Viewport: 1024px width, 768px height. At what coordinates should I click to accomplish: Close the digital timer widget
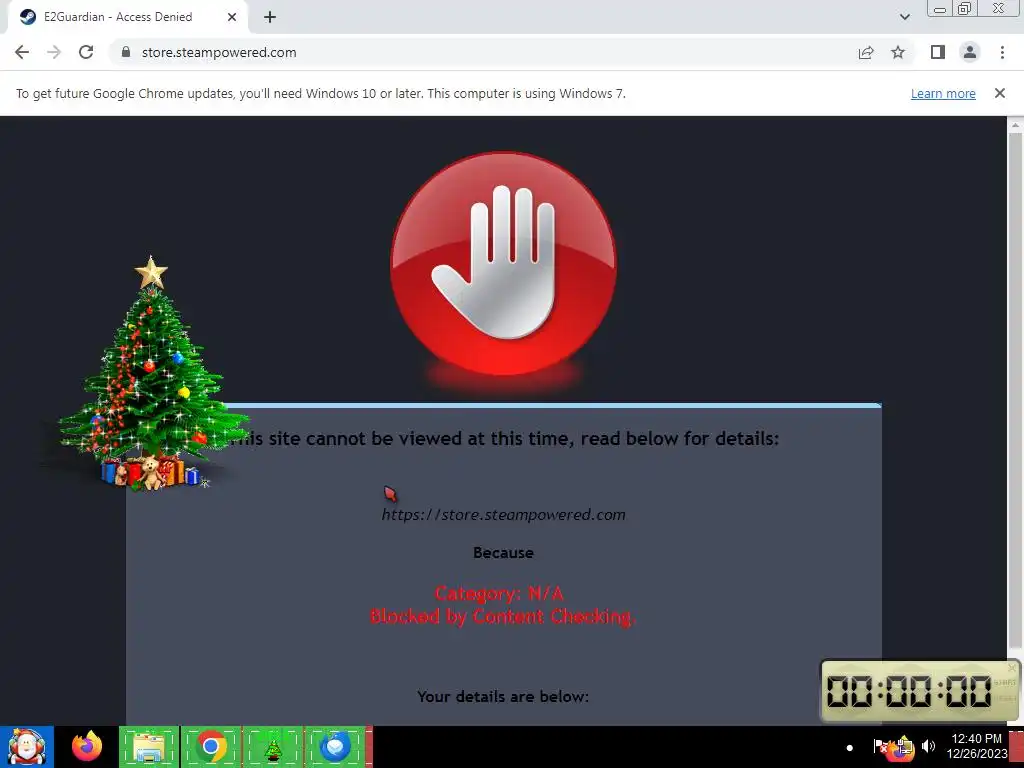(1012, 667)
